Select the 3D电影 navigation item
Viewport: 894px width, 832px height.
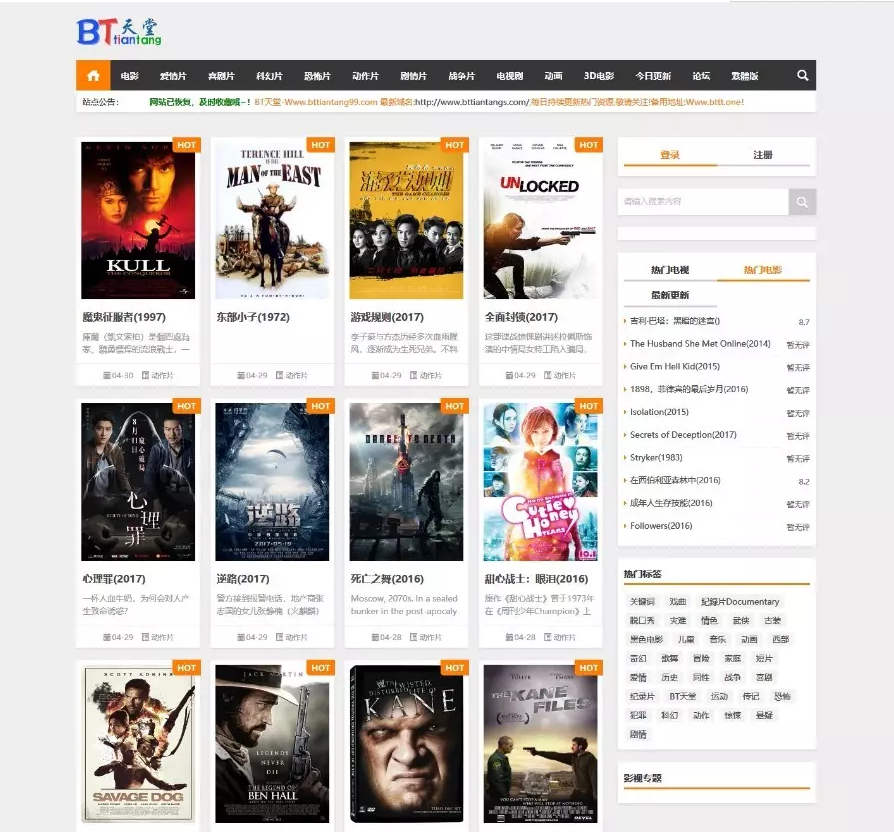click(x=599, y=76)
